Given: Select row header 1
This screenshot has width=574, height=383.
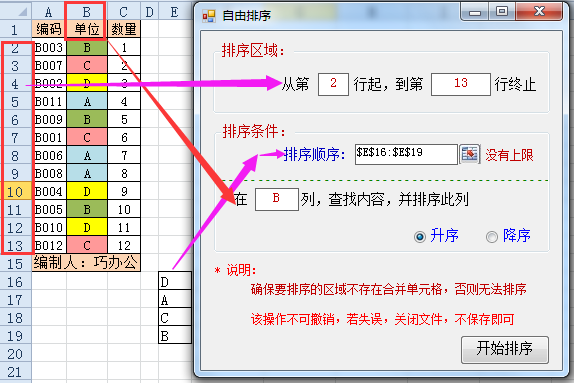Looking at the screenshot, I should coord(15,29).
